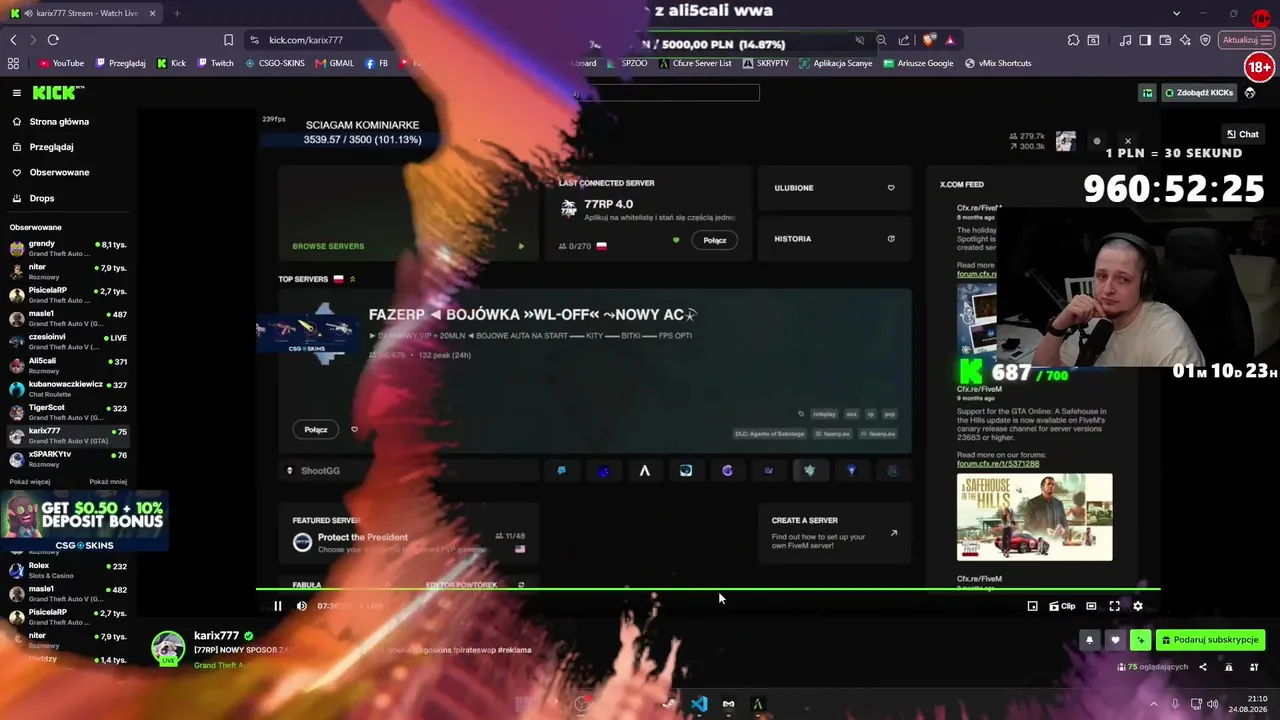
Task: Click Podaruj subskrypcje button
Action: (1210, 640)
